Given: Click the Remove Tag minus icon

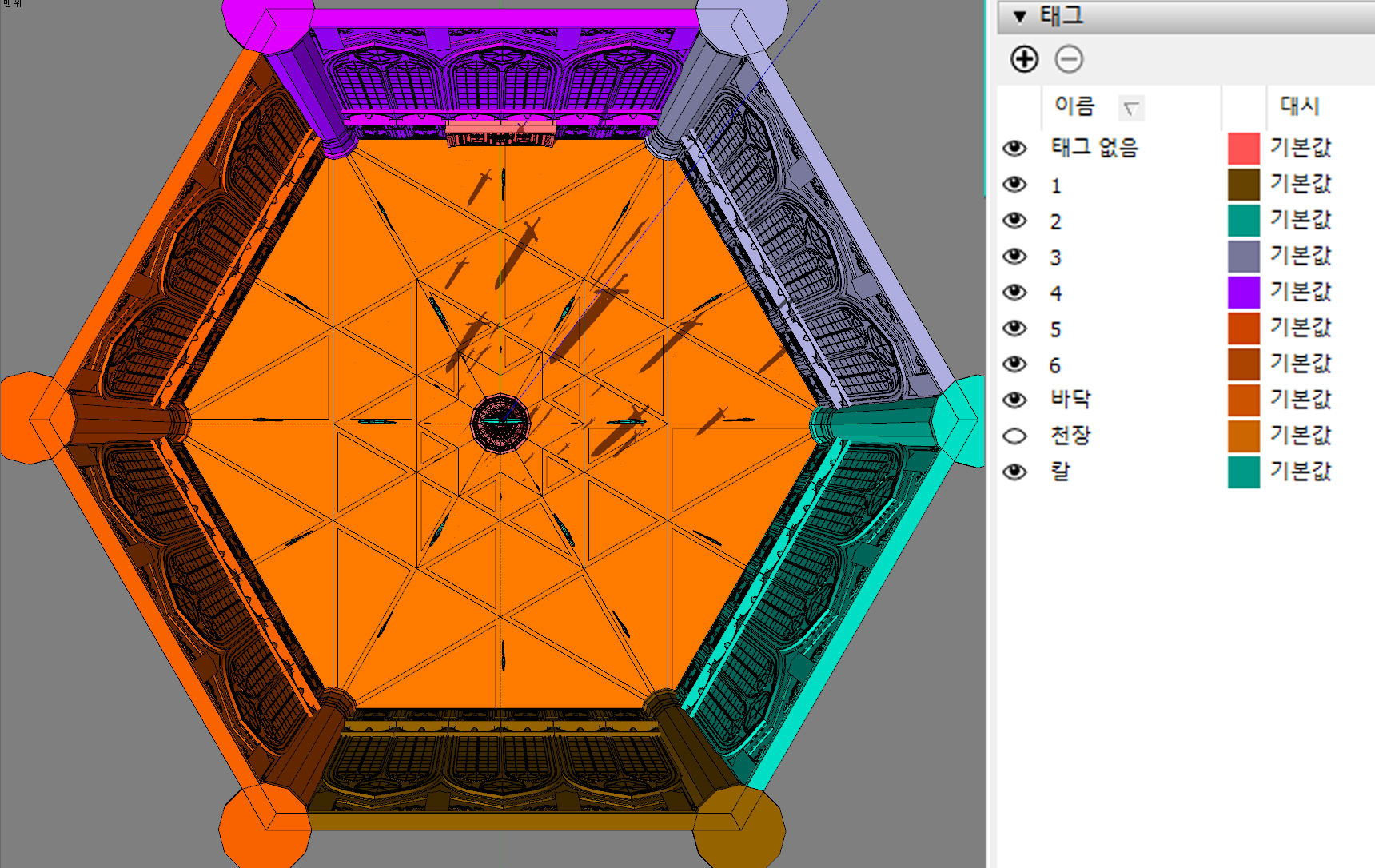Looking at the screenshot, I should (x=1069, y=59).
